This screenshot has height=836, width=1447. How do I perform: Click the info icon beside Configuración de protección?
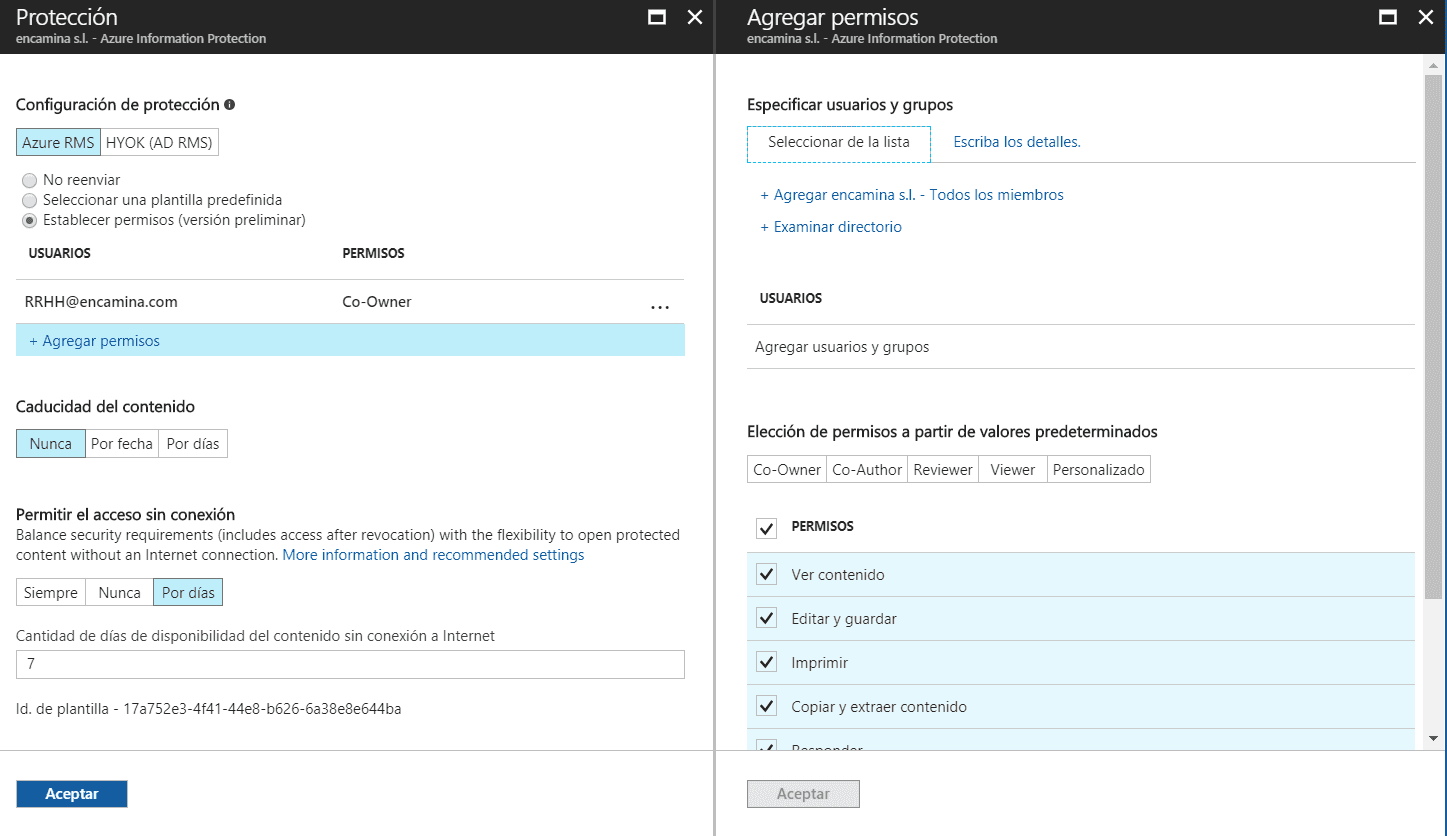[x=230, y=104]
